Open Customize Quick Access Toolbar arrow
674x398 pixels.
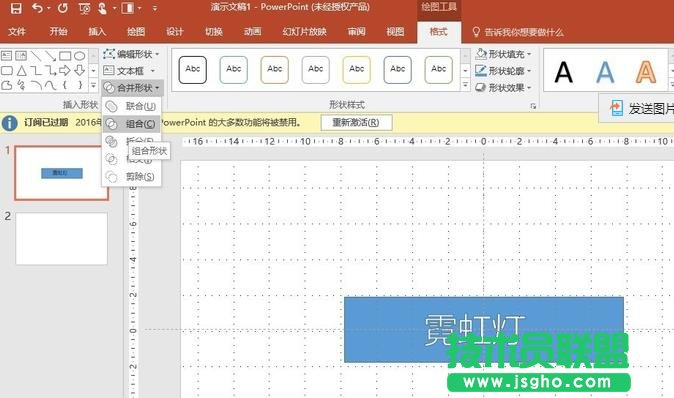[155, 8]
